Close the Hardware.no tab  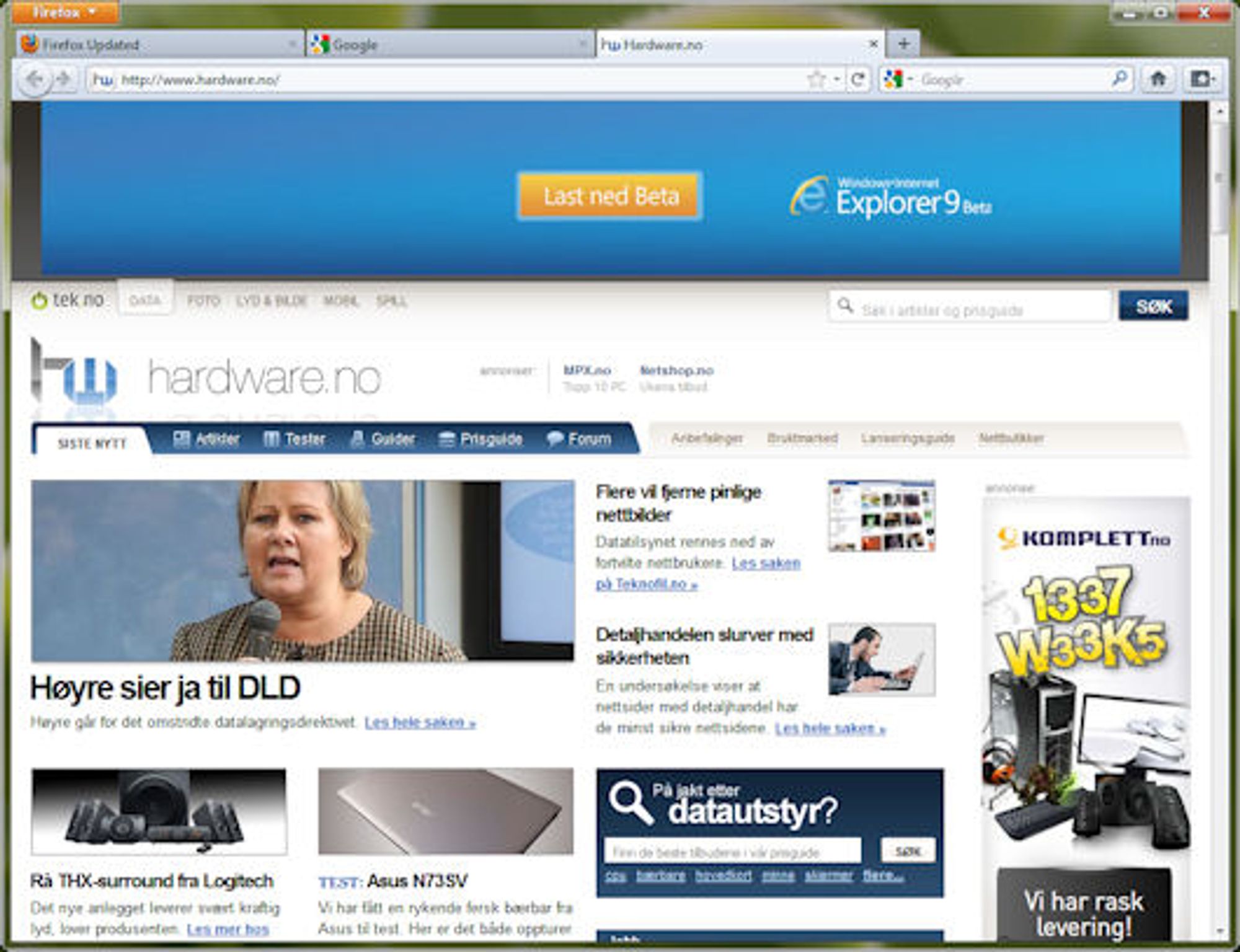pos(873,44)
